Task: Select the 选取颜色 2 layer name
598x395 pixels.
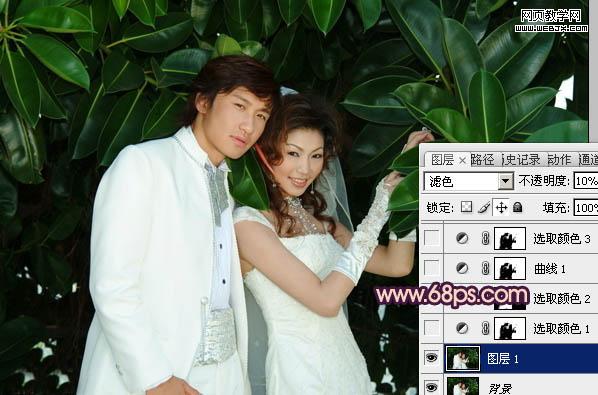Action: [x=562, y=298]
